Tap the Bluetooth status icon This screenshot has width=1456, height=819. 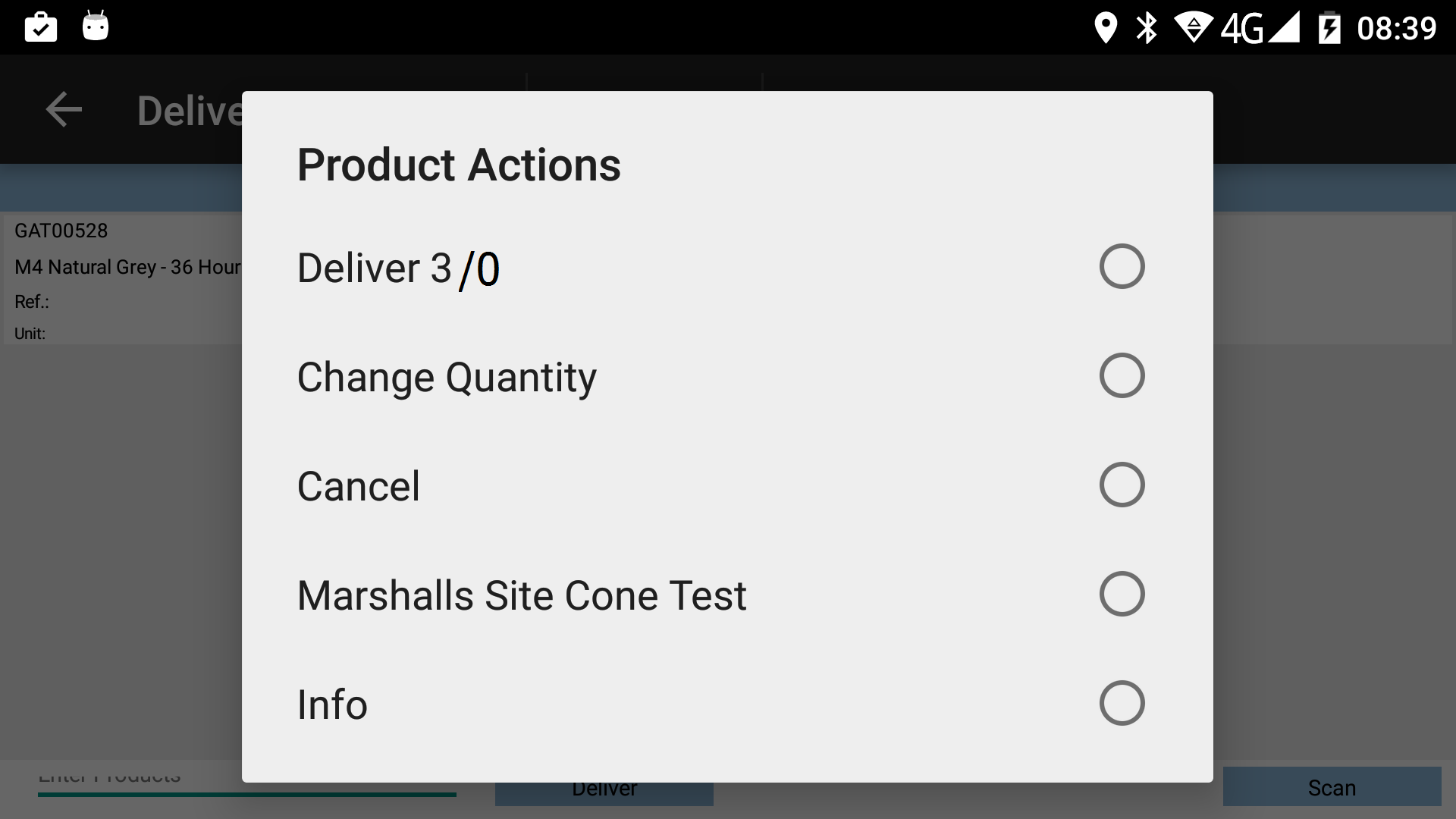[1147, 28]
